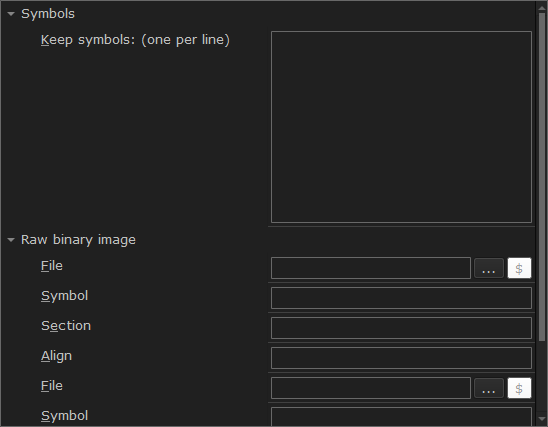This screenshot has width=548, height=427.
Task: Collapse the Raw binary image section
Action: coord(11,240)
